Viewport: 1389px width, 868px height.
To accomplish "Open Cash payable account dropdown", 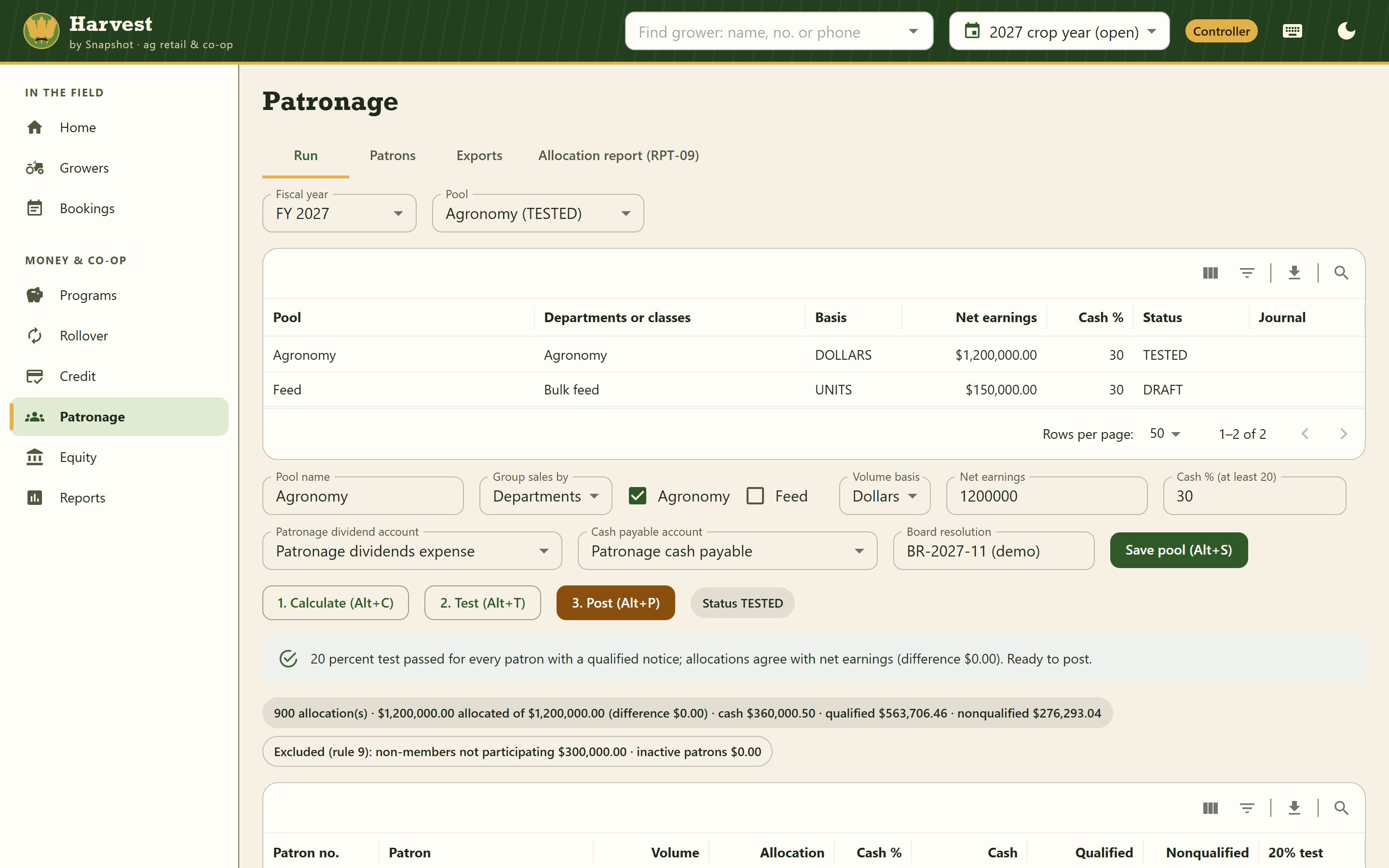I will (x=727, y=551).
